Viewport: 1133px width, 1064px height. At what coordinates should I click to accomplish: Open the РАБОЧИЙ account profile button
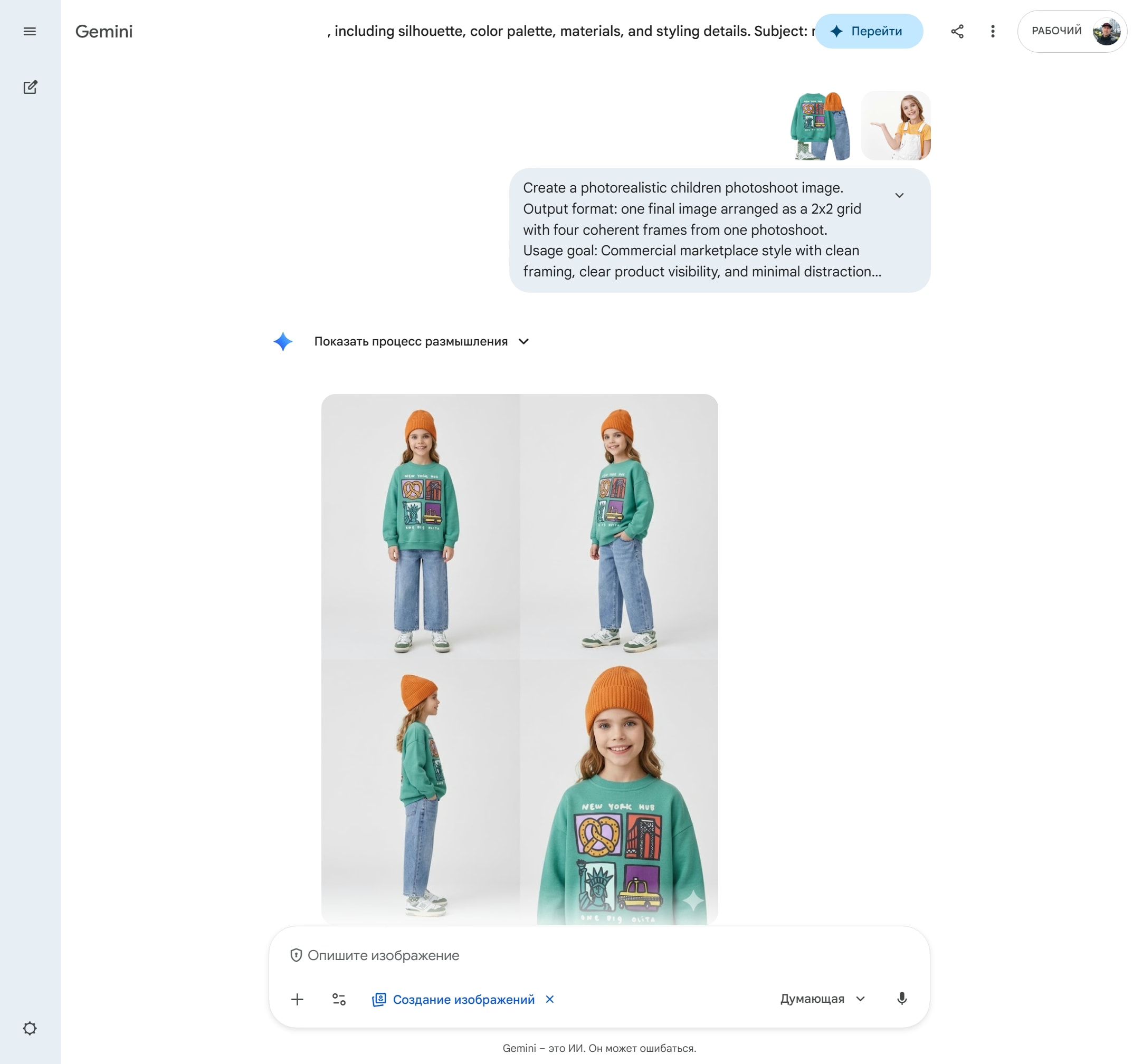(x=1071, y=31)
